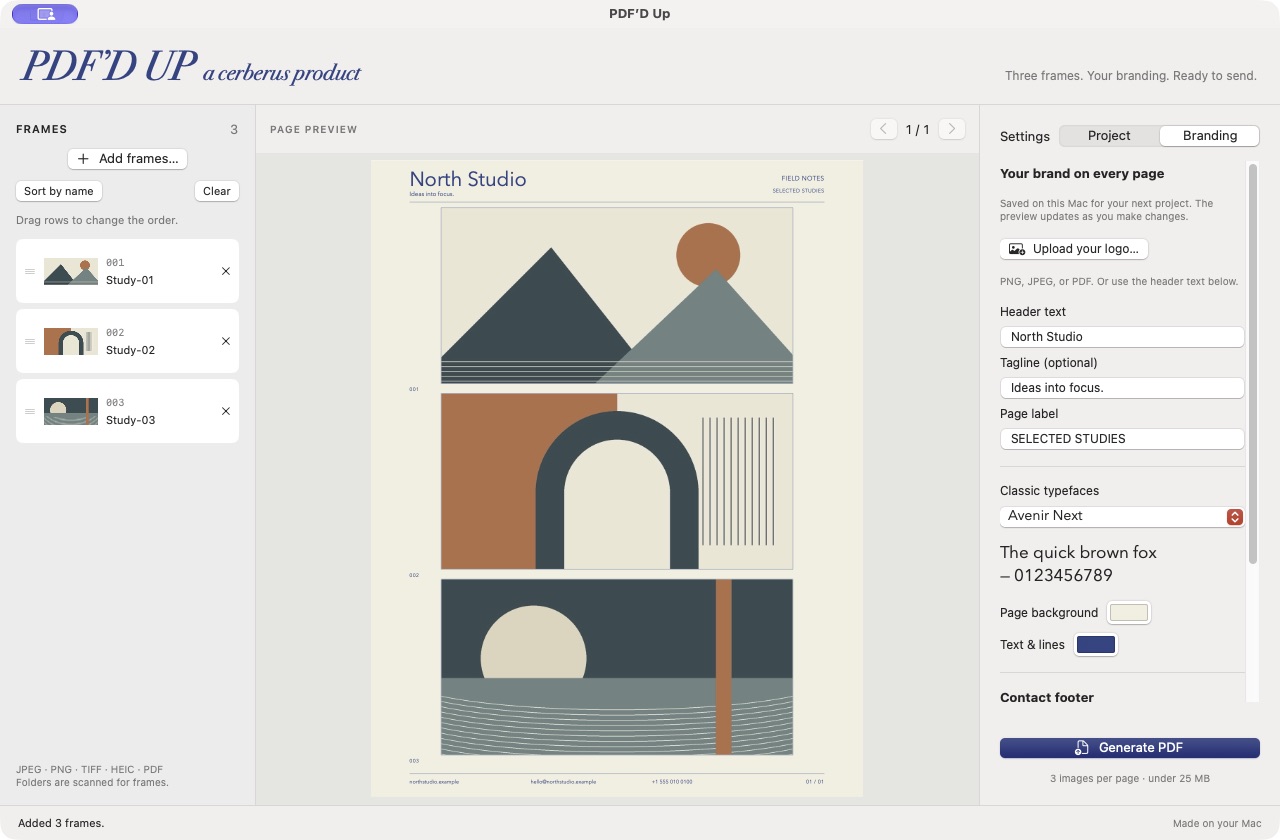Open the Classic typefaces dropdown showing Avenir Next
The image size is (1280, 840).
[x=1122, y=516]
